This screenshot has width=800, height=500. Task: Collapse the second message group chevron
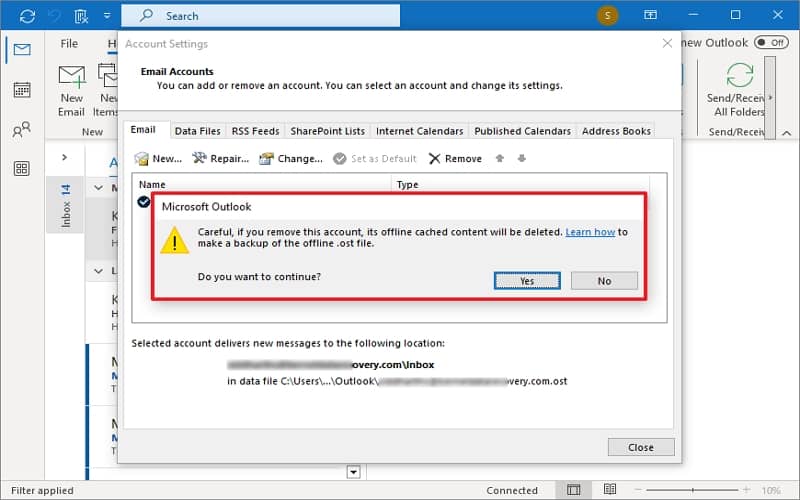coord(98,271)
